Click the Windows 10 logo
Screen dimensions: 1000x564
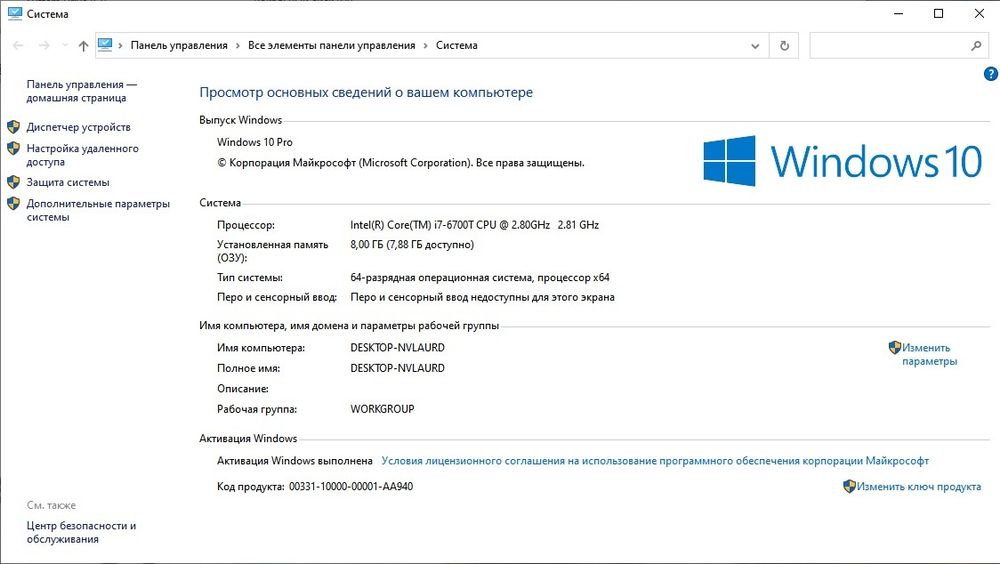[842, 160]
